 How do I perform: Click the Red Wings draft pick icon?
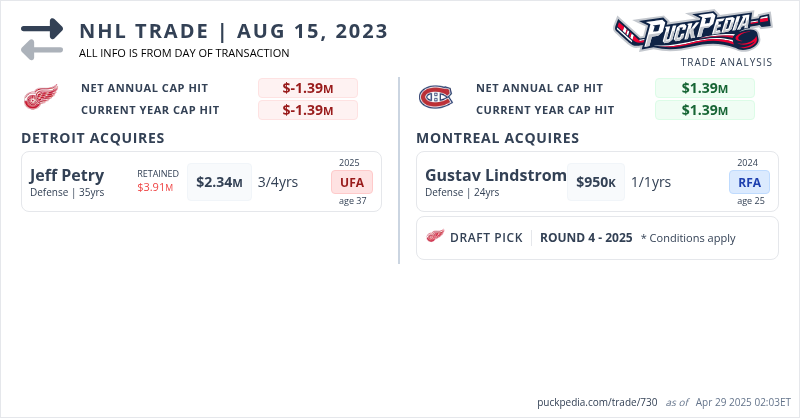435,237
